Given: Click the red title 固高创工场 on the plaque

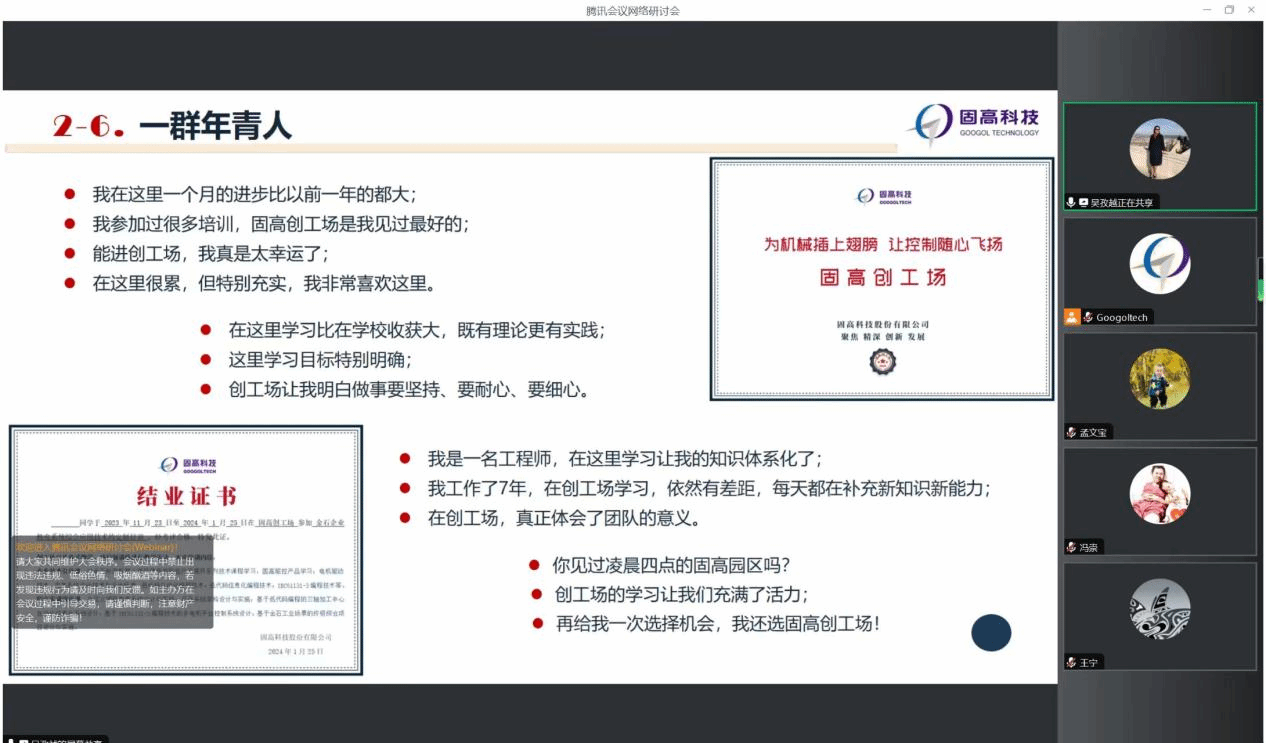Looking at the screenshot, I should (883, 277).
